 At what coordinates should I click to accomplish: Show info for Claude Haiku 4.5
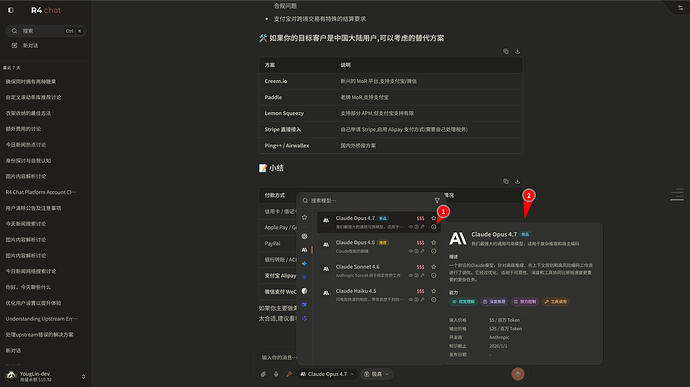(x=433, y=300)
